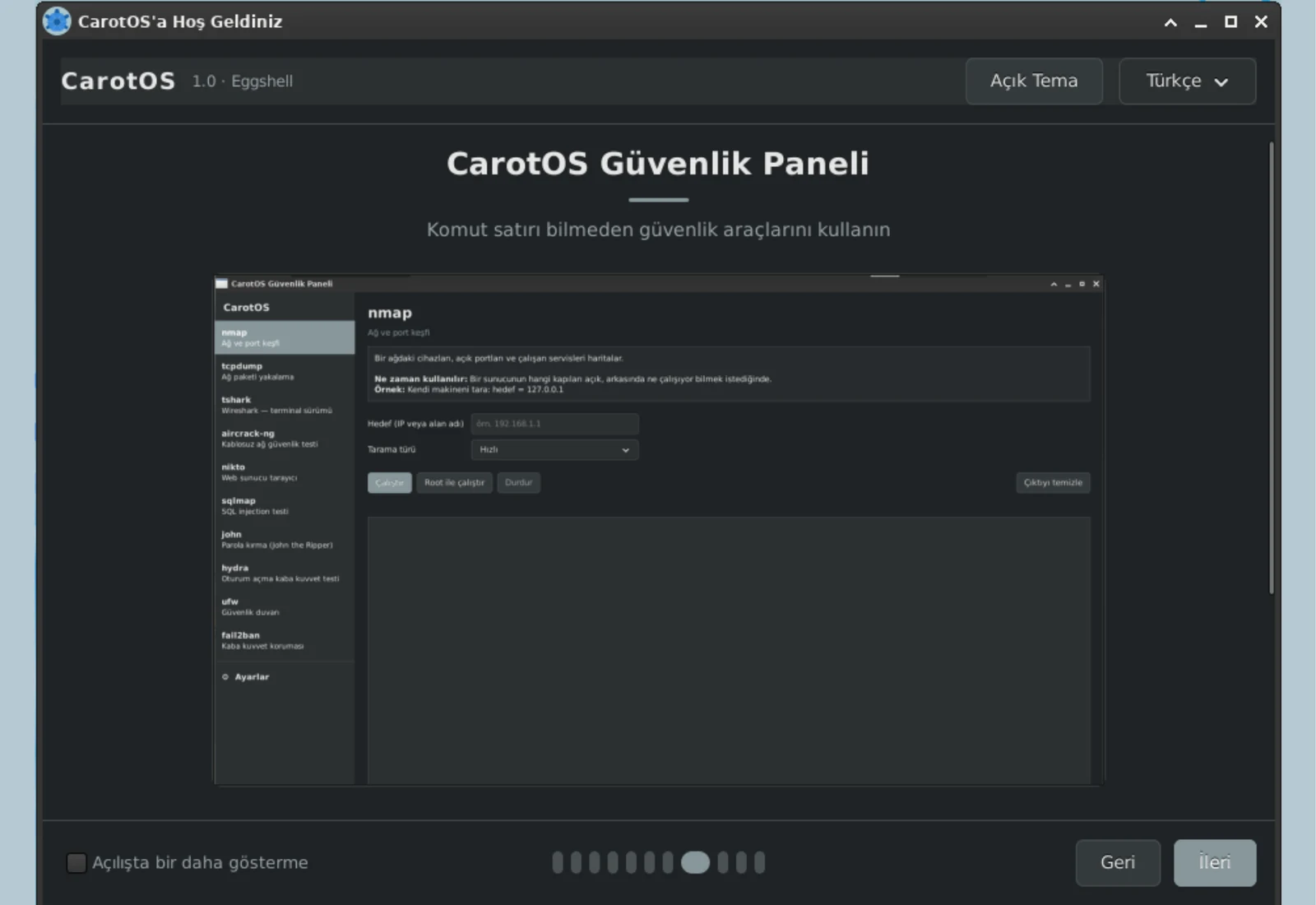This screenshot has width=1316, height=905.
Task: Select the fifth page indicator dot
Action: pyautogui.click(x=631, y=862)
